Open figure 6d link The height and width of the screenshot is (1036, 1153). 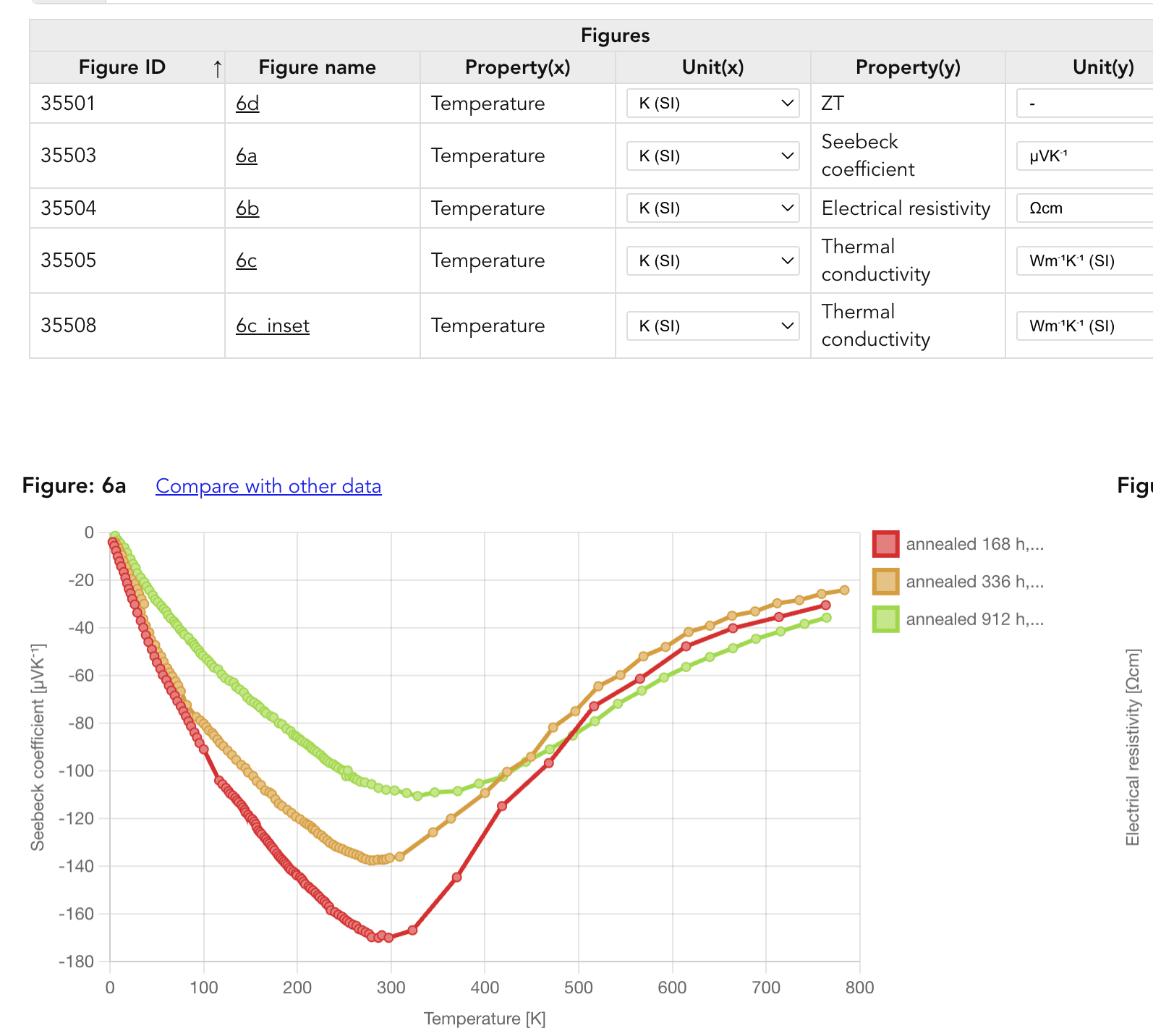pyautogui.click(x=247, y=103)
